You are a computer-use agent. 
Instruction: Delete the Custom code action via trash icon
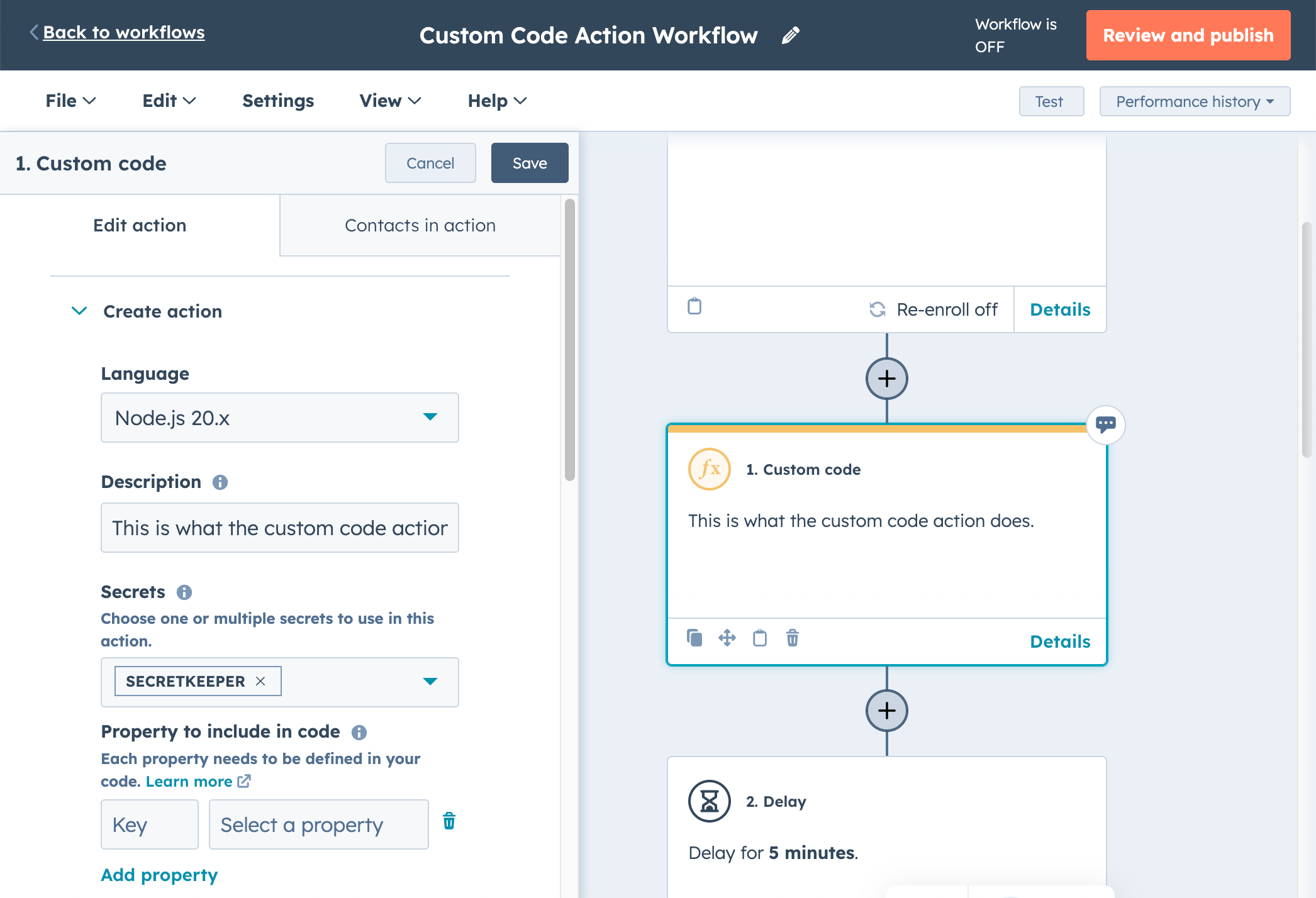tap(793, 638)
